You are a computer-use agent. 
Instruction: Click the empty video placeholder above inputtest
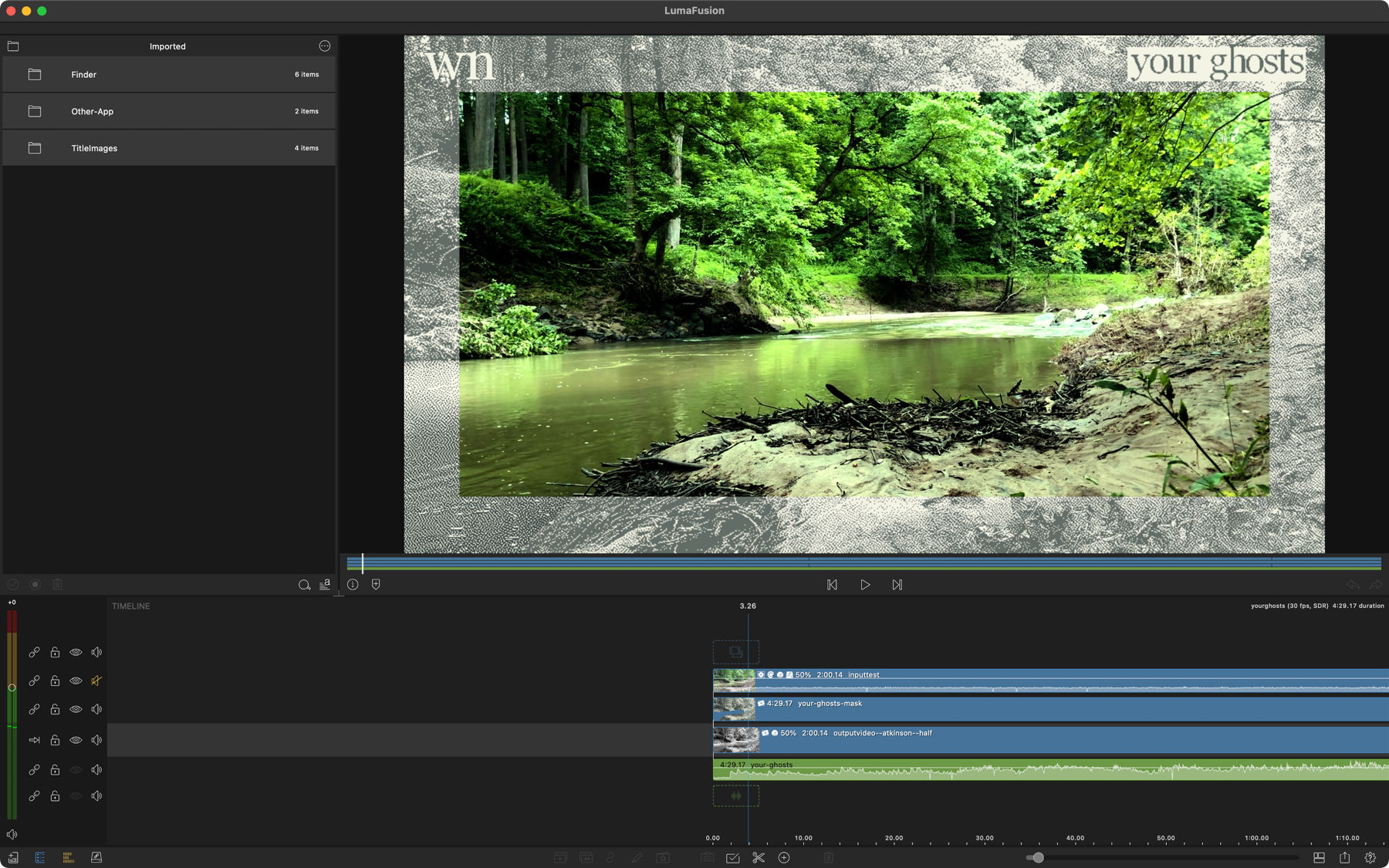(735, 652)
